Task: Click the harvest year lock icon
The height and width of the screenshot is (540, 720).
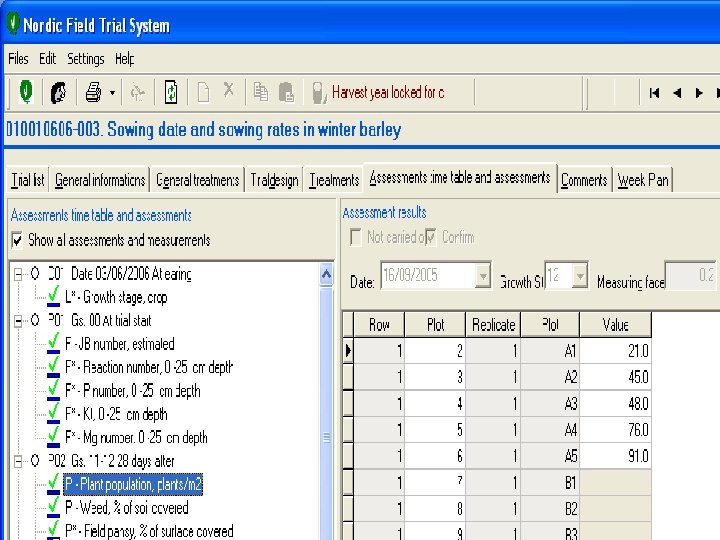Action: [x=318, y=93]
